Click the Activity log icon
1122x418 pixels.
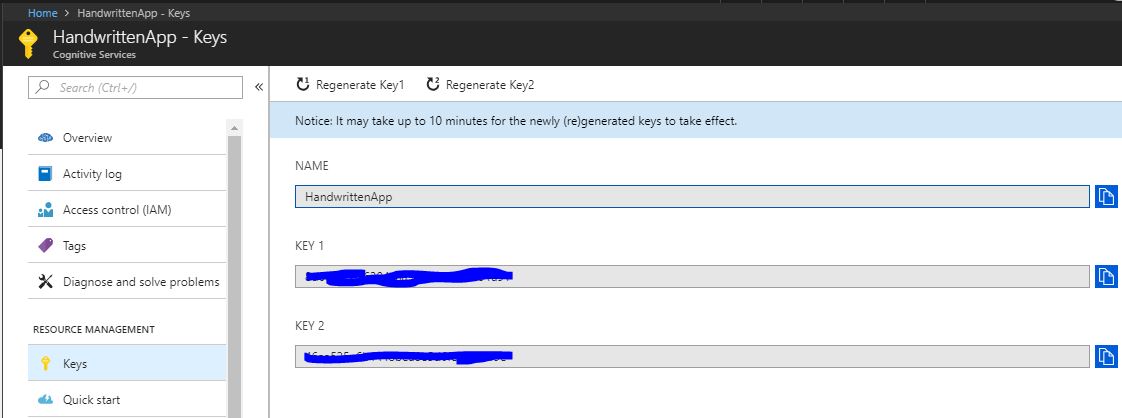tap(45, 173)
